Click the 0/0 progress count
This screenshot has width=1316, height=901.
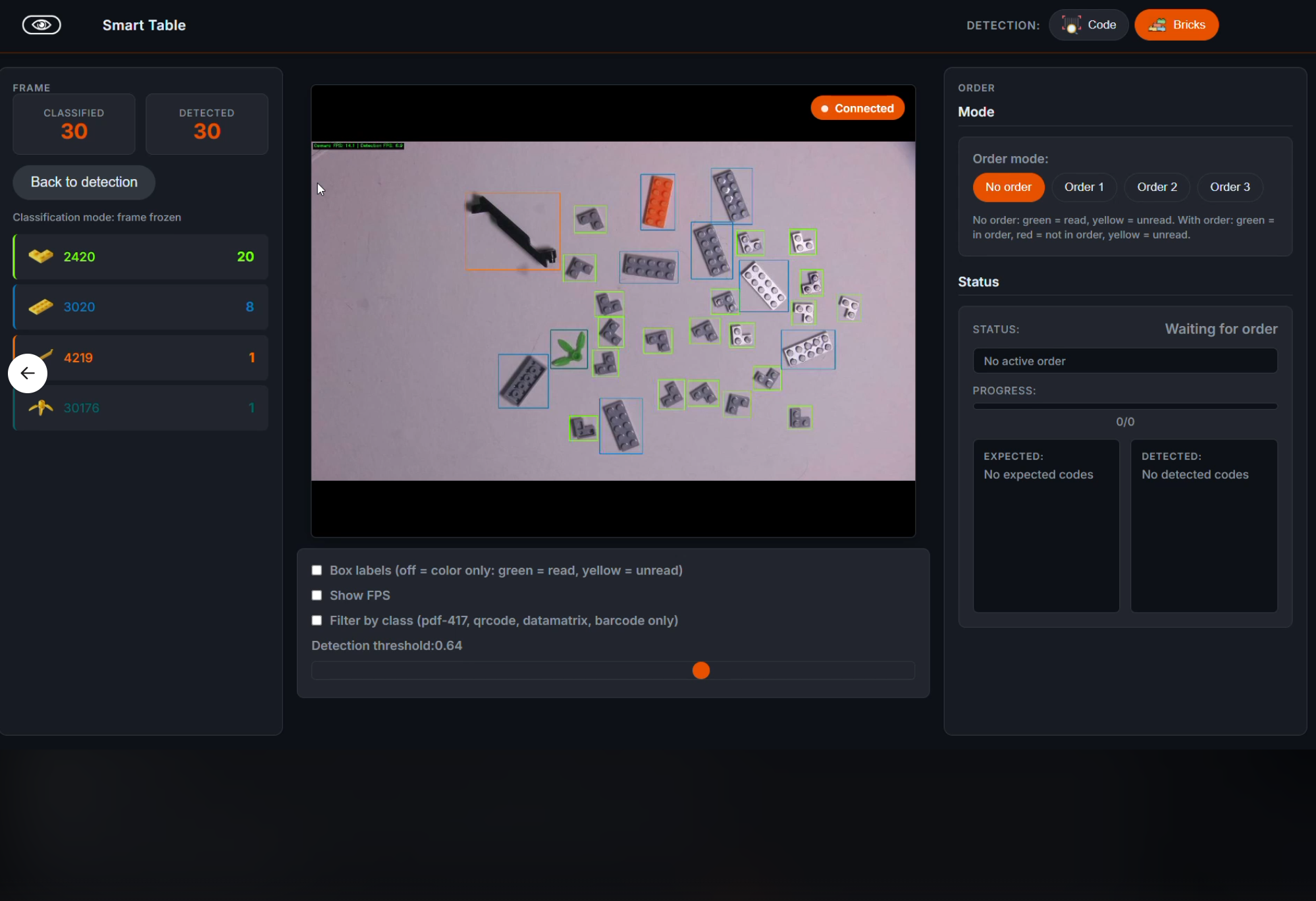1125,422
